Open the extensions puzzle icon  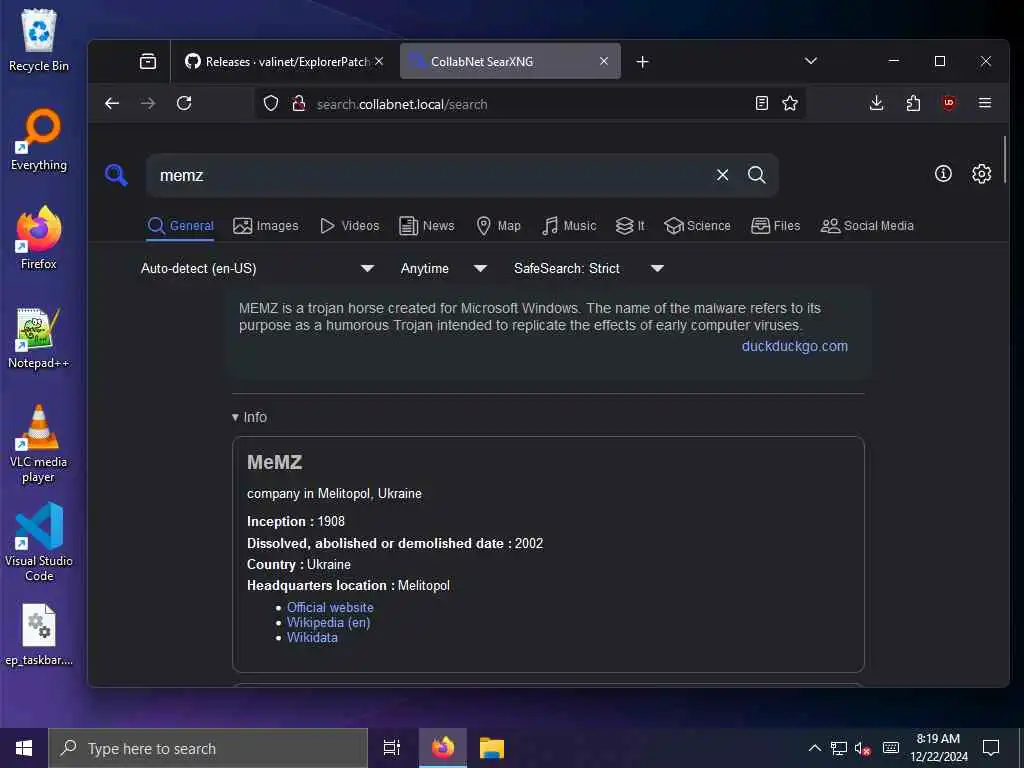pos(913,103)
